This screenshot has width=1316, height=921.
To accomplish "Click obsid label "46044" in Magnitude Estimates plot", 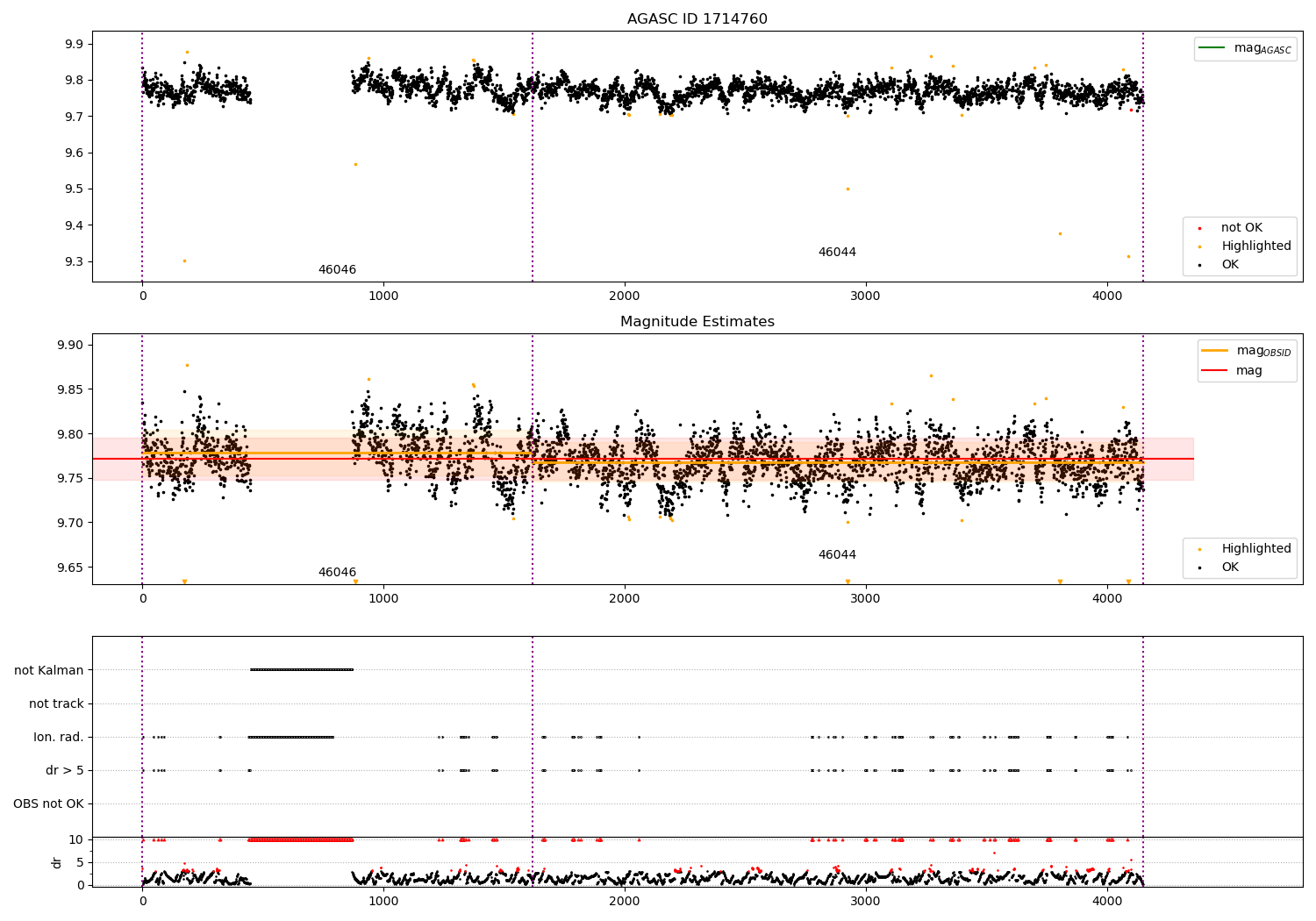I will click(x=837, y=554).
